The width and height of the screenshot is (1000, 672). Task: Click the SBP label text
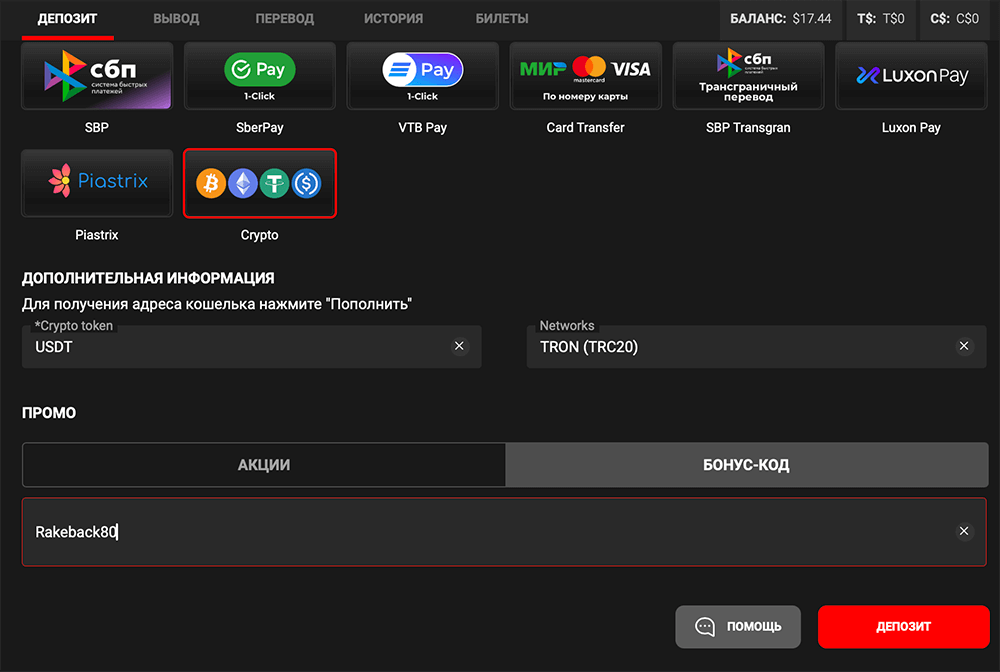(97, 128)
